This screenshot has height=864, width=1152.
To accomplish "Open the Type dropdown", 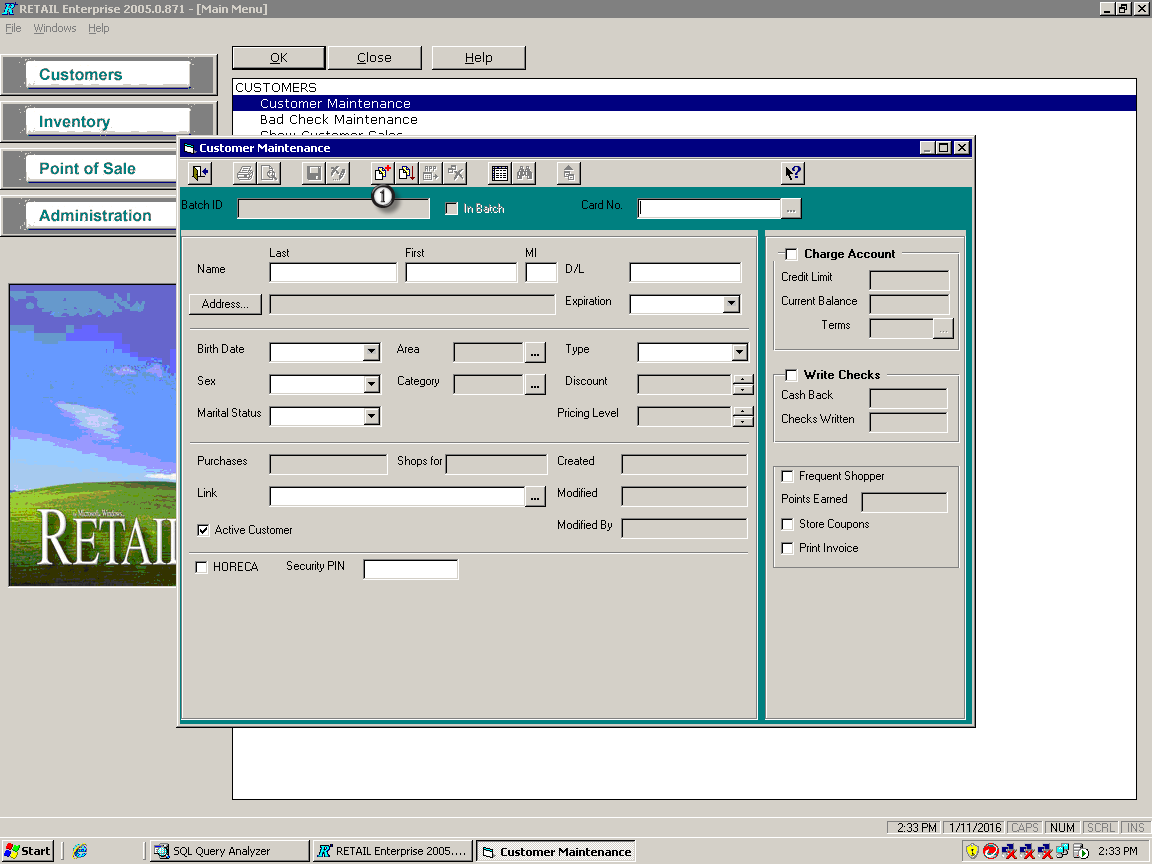I will point(739,353).
